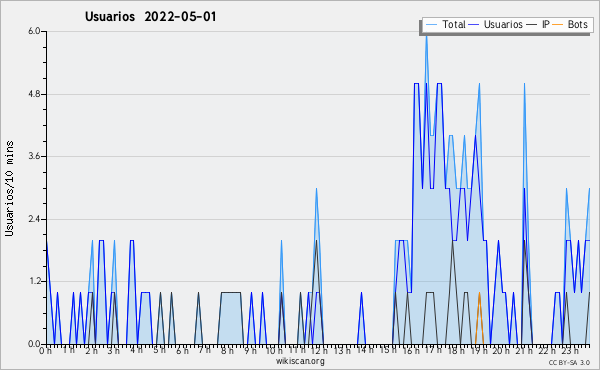The height and width of the screenshot is (370, 600).
Task: Click the "18 h" x-axis label
Action: click(457, 350)
